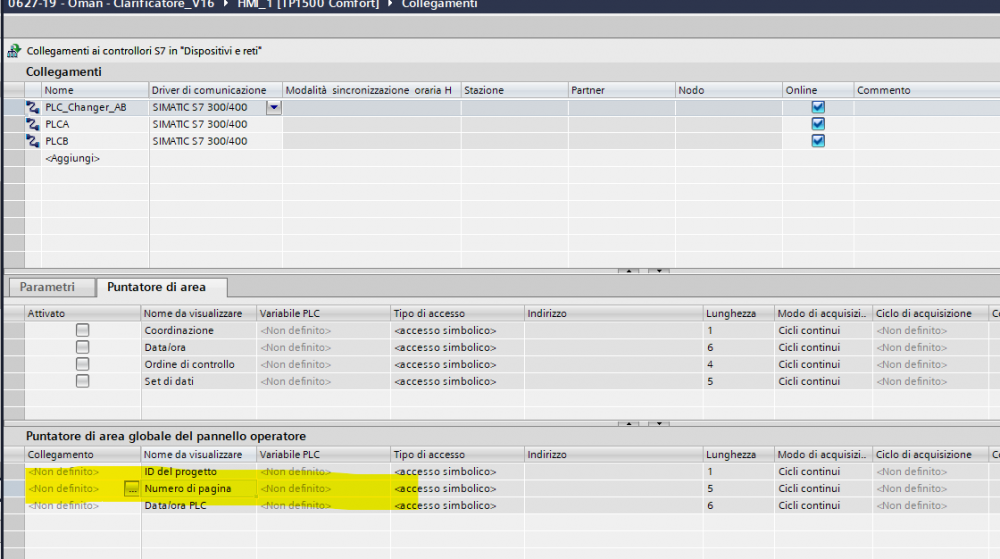Screen dimensions: 1000x559
Task: Click the up arrow on the Collegamenti splitter
Action: point(628,271)
